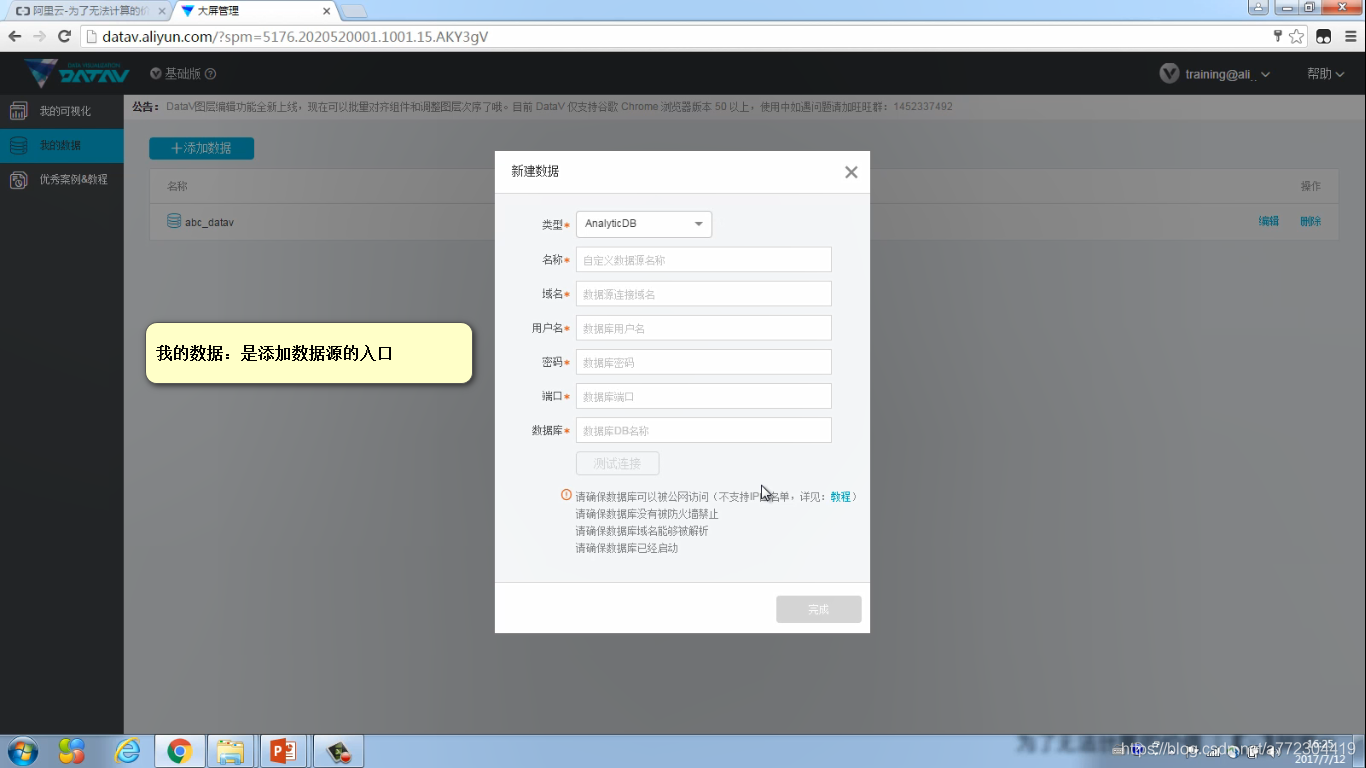Image resolution: width=1366 pixels, height=768 pixels.
Task: Expand the 类型 AnalyticDB dropdown
Action: 644,224
